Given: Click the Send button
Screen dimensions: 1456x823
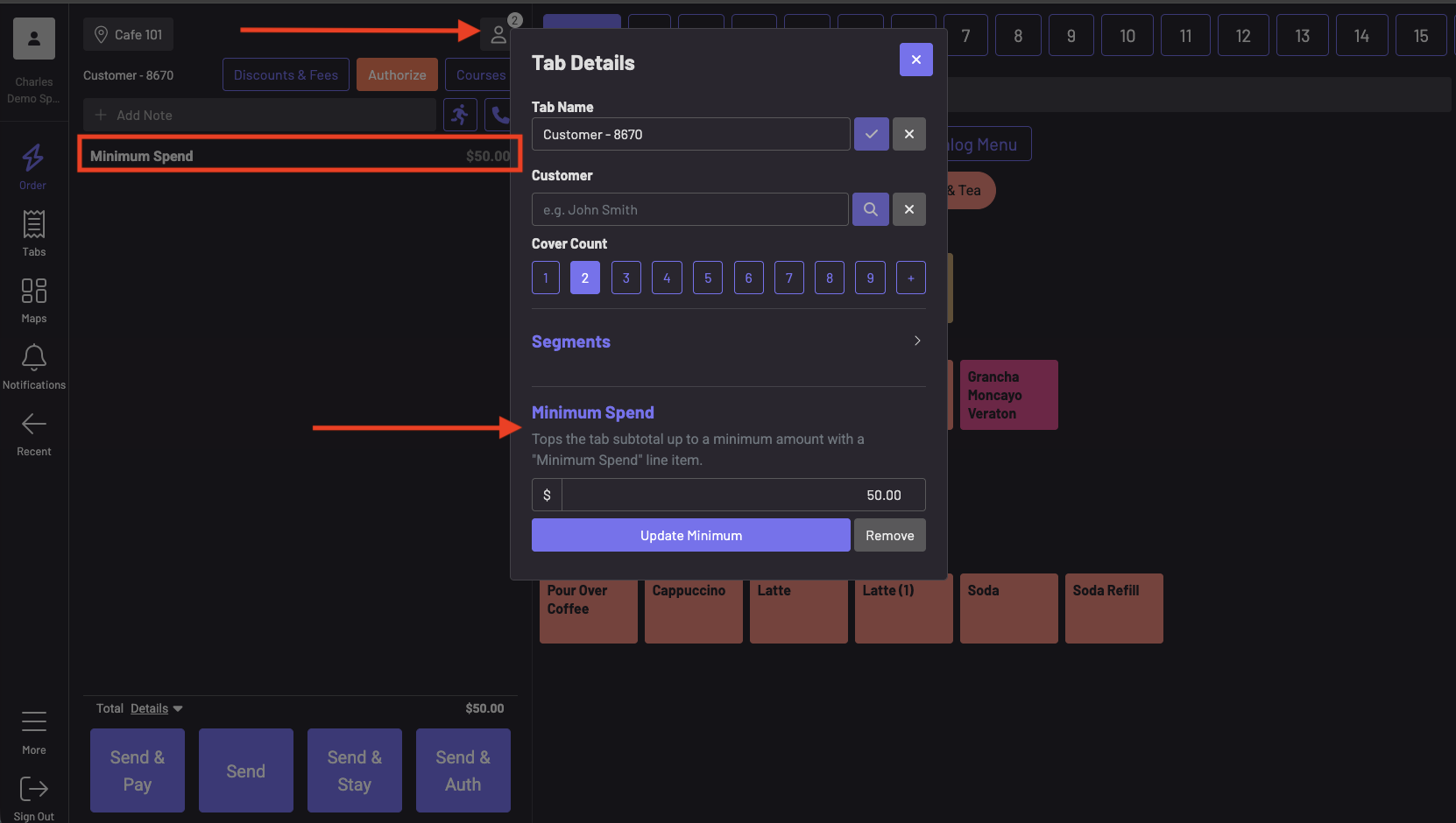Looking at the screenshot, I should [246, 770].
